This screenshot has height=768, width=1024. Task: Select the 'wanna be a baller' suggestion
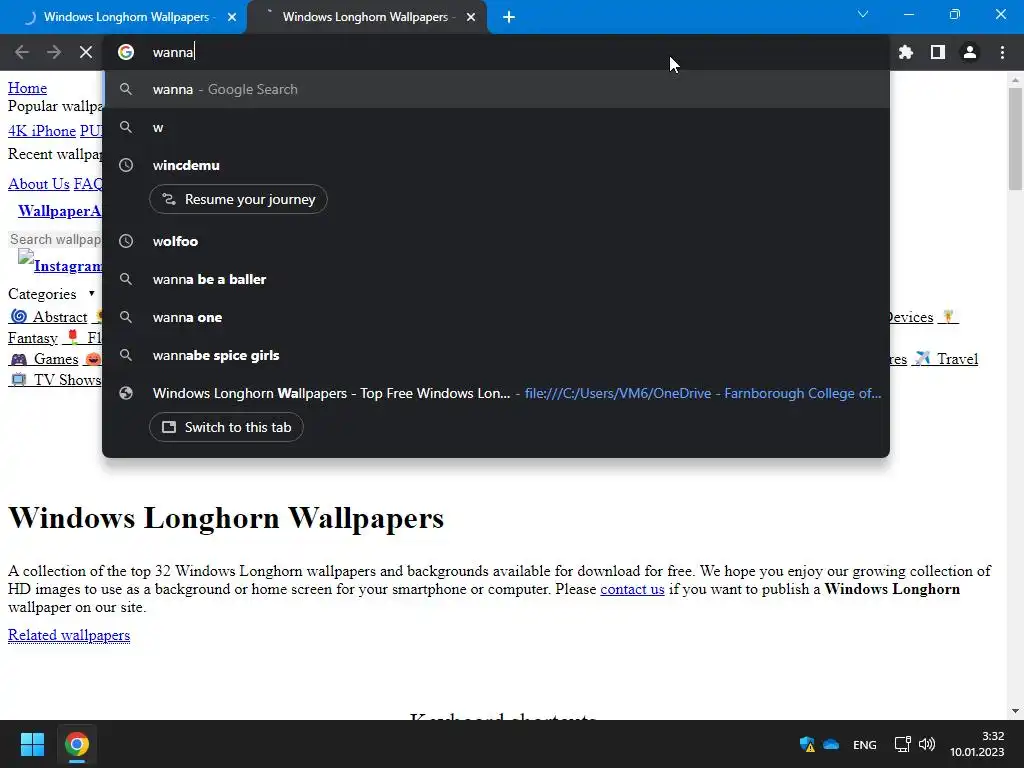click(496, 279)
